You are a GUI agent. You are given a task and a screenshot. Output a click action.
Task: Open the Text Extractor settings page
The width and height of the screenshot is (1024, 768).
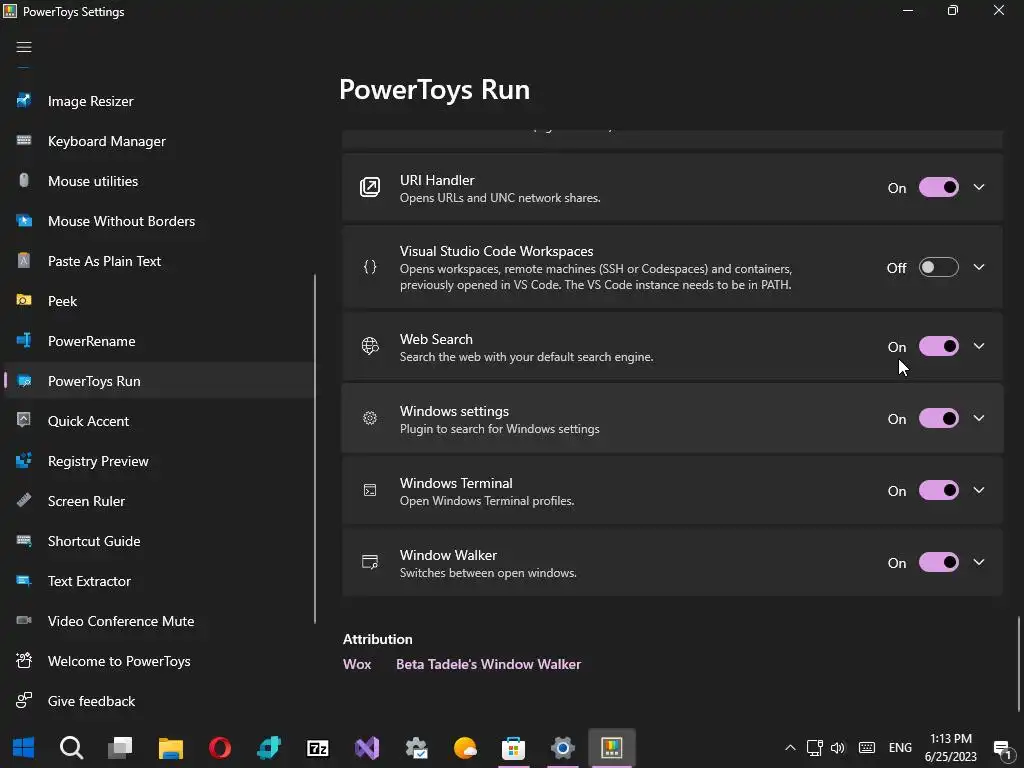[x=159, y=581]
